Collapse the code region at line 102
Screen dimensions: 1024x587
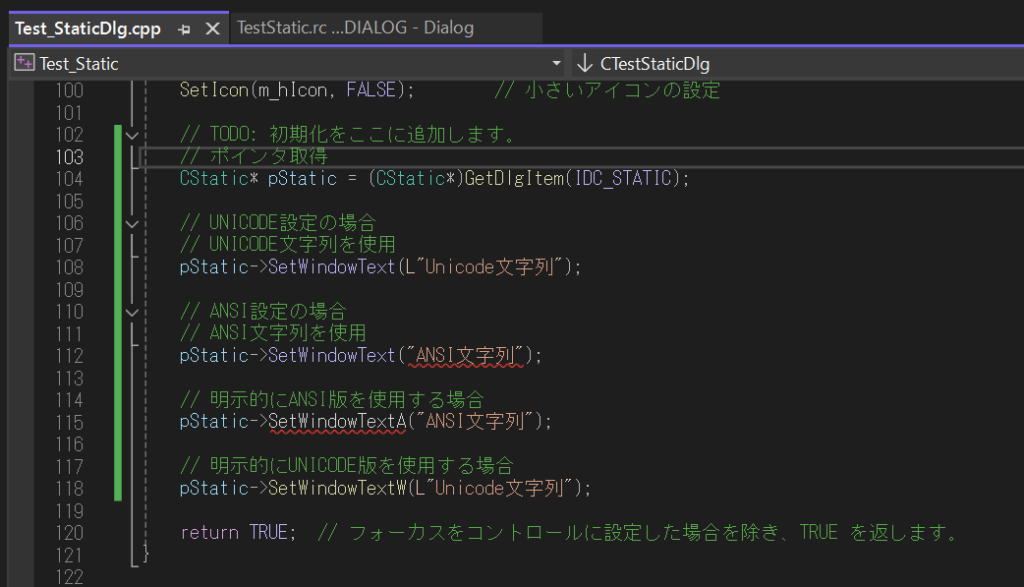coord(132,134)
